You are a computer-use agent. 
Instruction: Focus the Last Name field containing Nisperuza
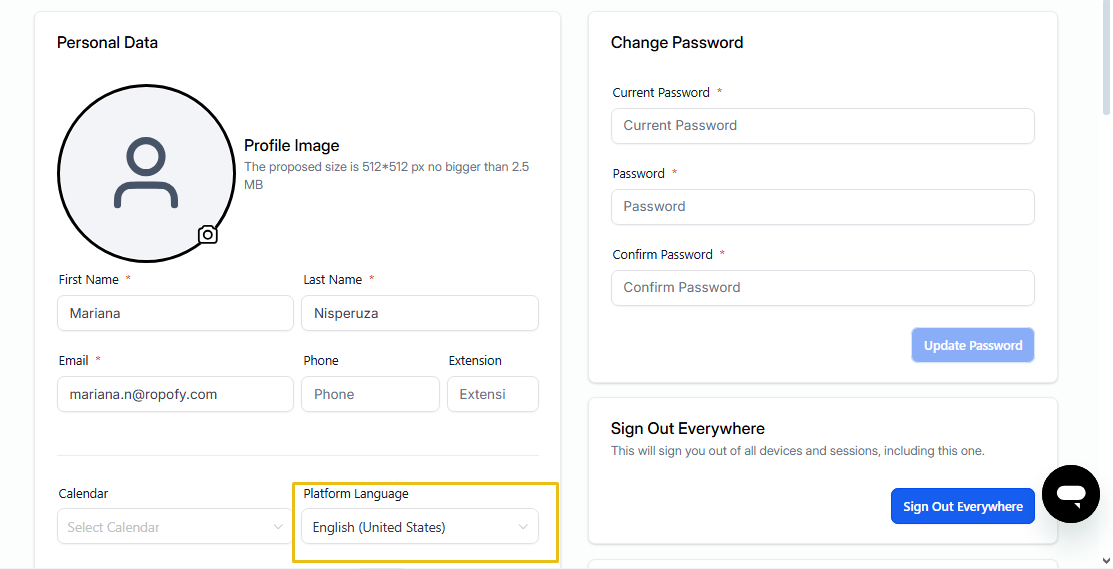[420, 313]
